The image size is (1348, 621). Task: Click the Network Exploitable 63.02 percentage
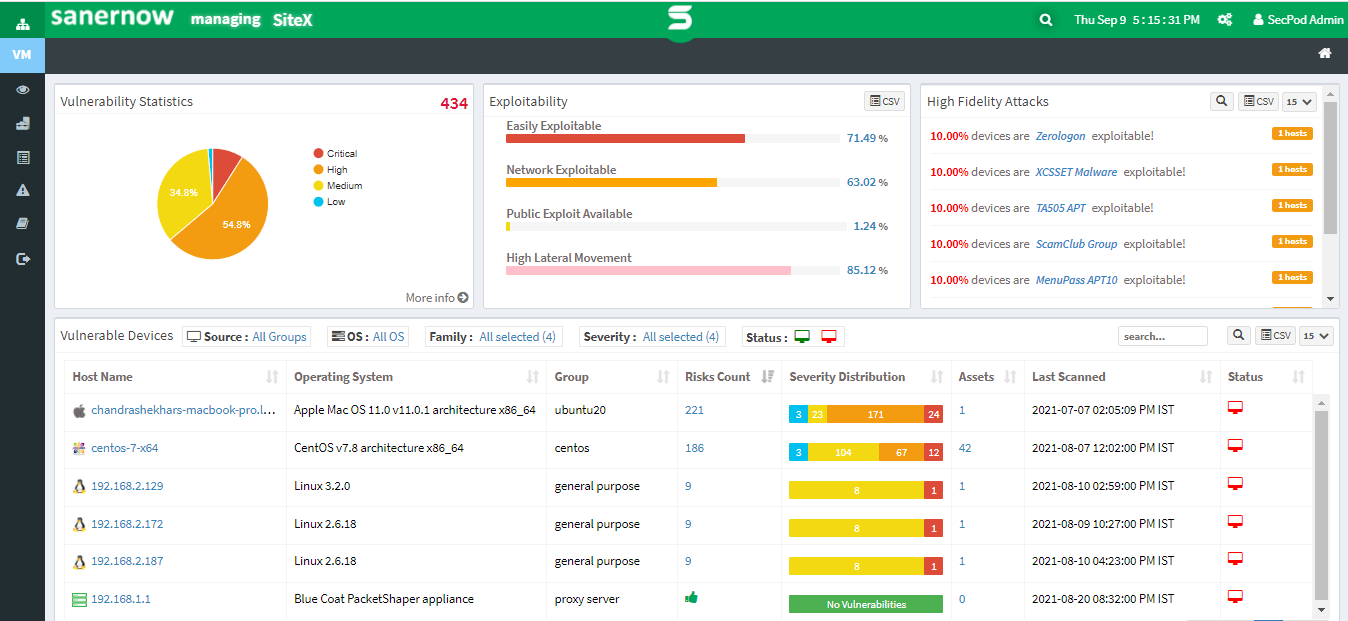tap(867, 182)
